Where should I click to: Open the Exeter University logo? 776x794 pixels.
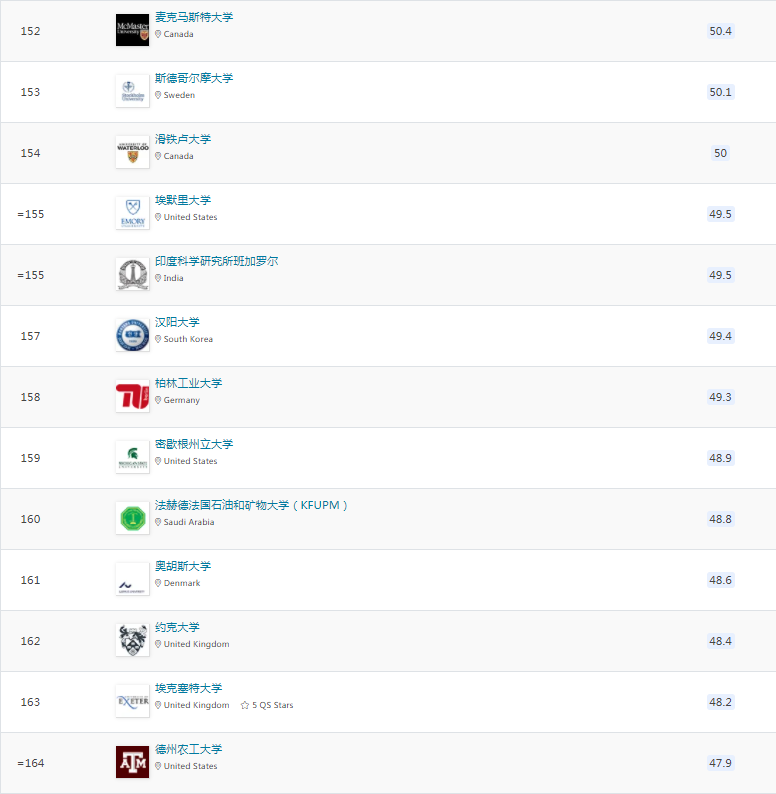pyautogui.click(x=132, y=701)
